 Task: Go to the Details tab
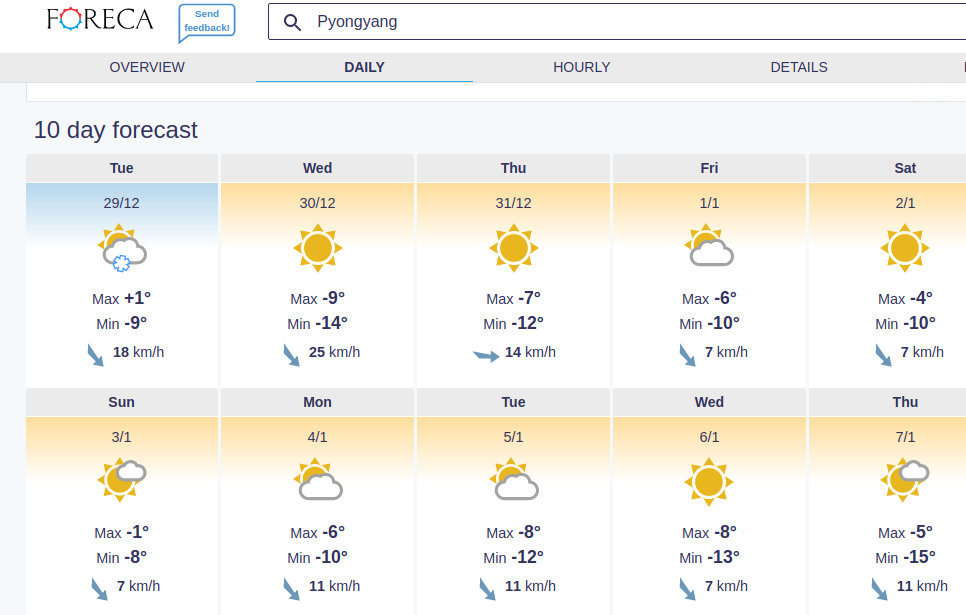click(x=799, y=67)
